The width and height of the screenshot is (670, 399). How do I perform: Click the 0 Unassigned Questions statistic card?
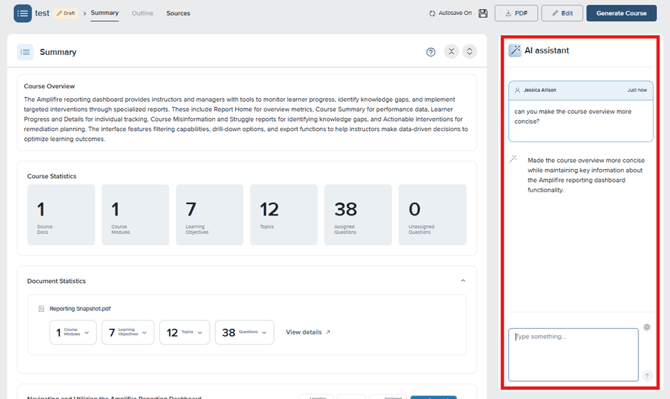click(432, 214)
